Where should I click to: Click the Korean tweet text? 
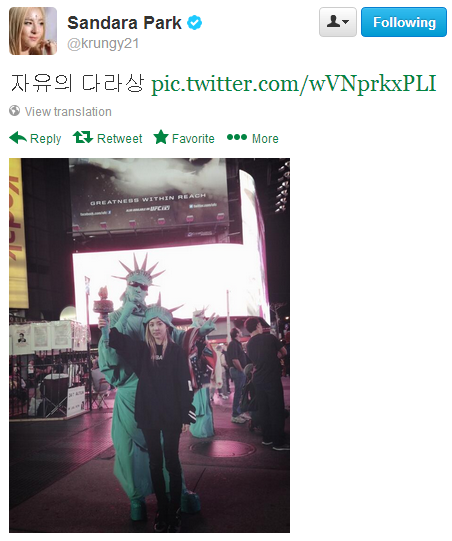[x=78, y=84]
